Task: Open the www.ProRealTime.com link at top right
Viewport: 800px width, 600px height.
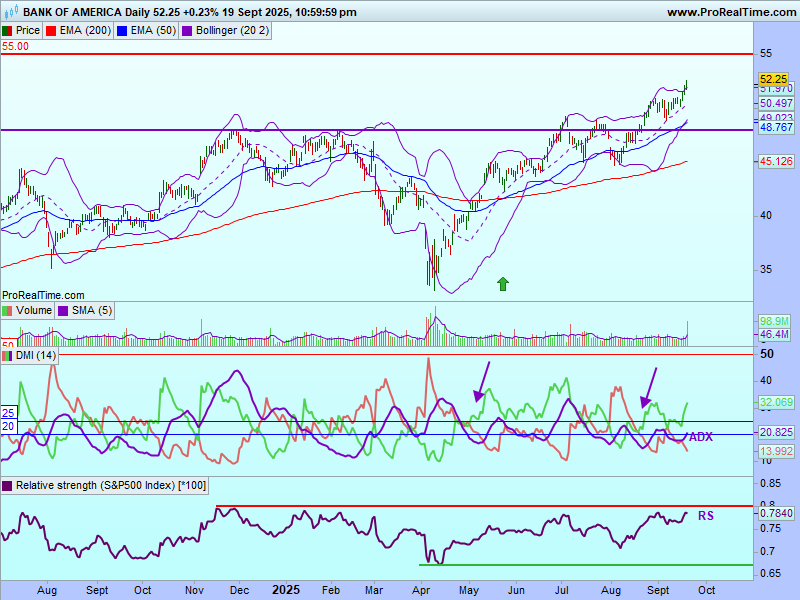Action: [x=730, y=12]
